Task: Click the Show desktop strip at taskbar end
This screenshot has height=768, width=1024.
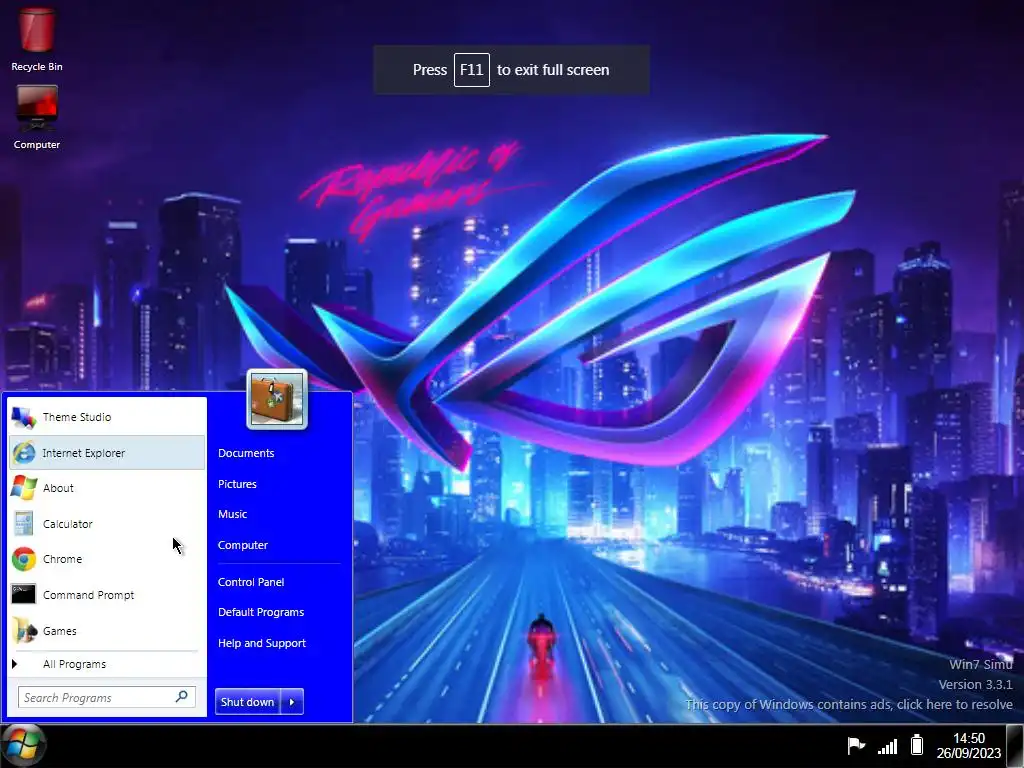Action: 1015,746
